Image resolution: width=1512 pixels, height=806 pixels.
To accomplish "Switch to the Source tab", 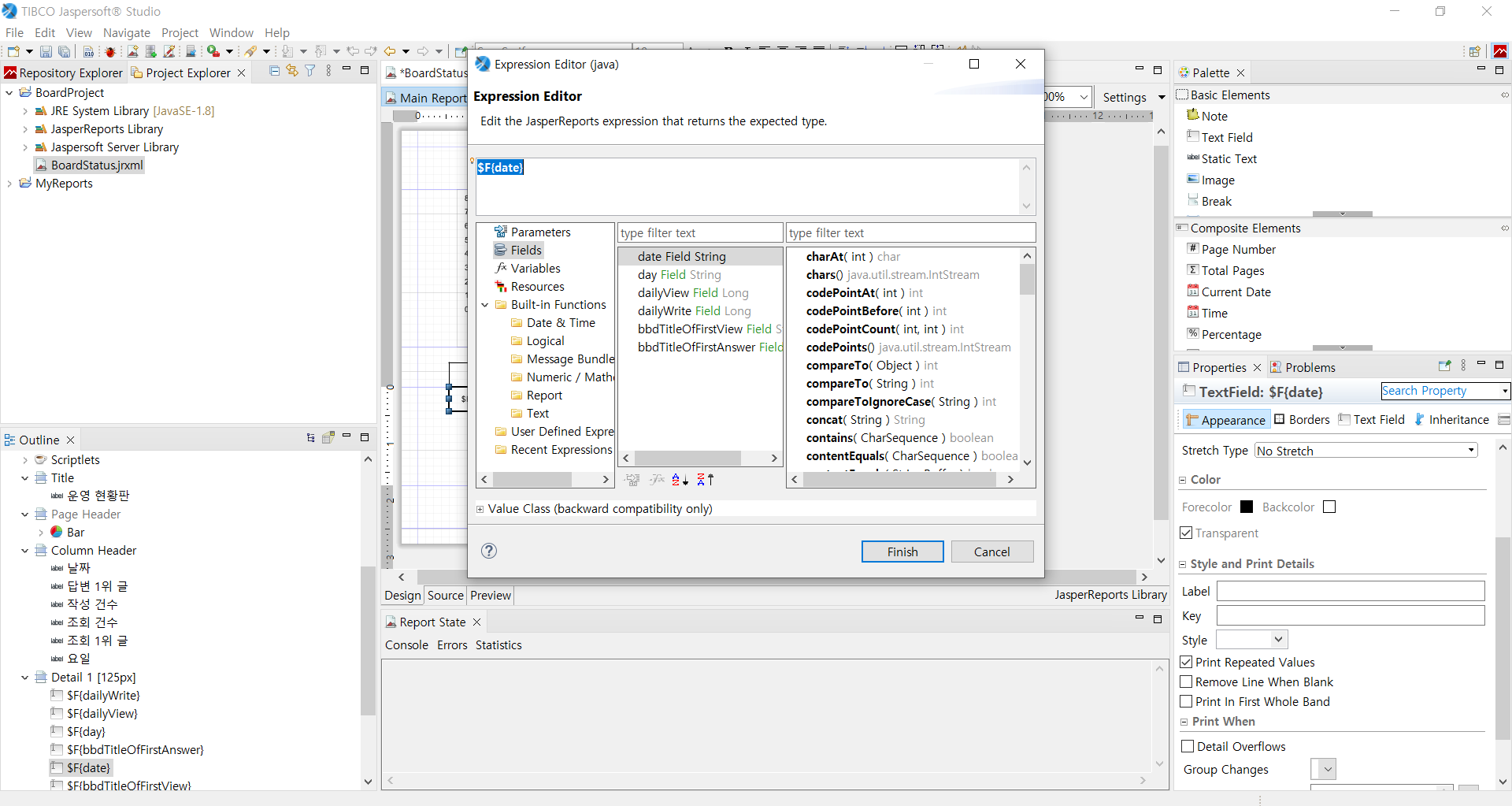I will click(446, 596).
